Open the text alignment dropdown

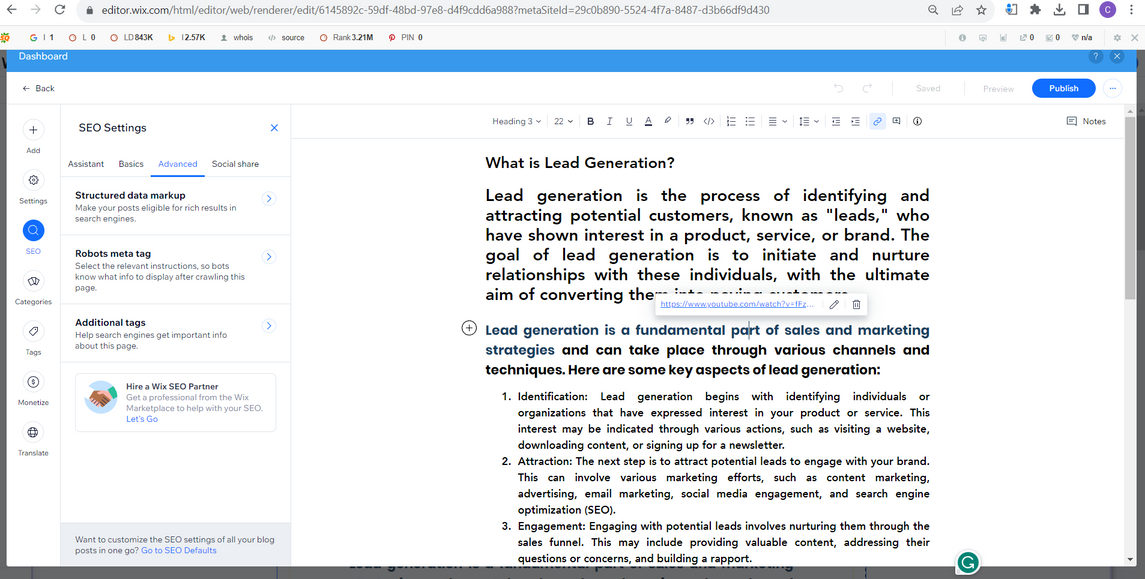click(777, 121)
